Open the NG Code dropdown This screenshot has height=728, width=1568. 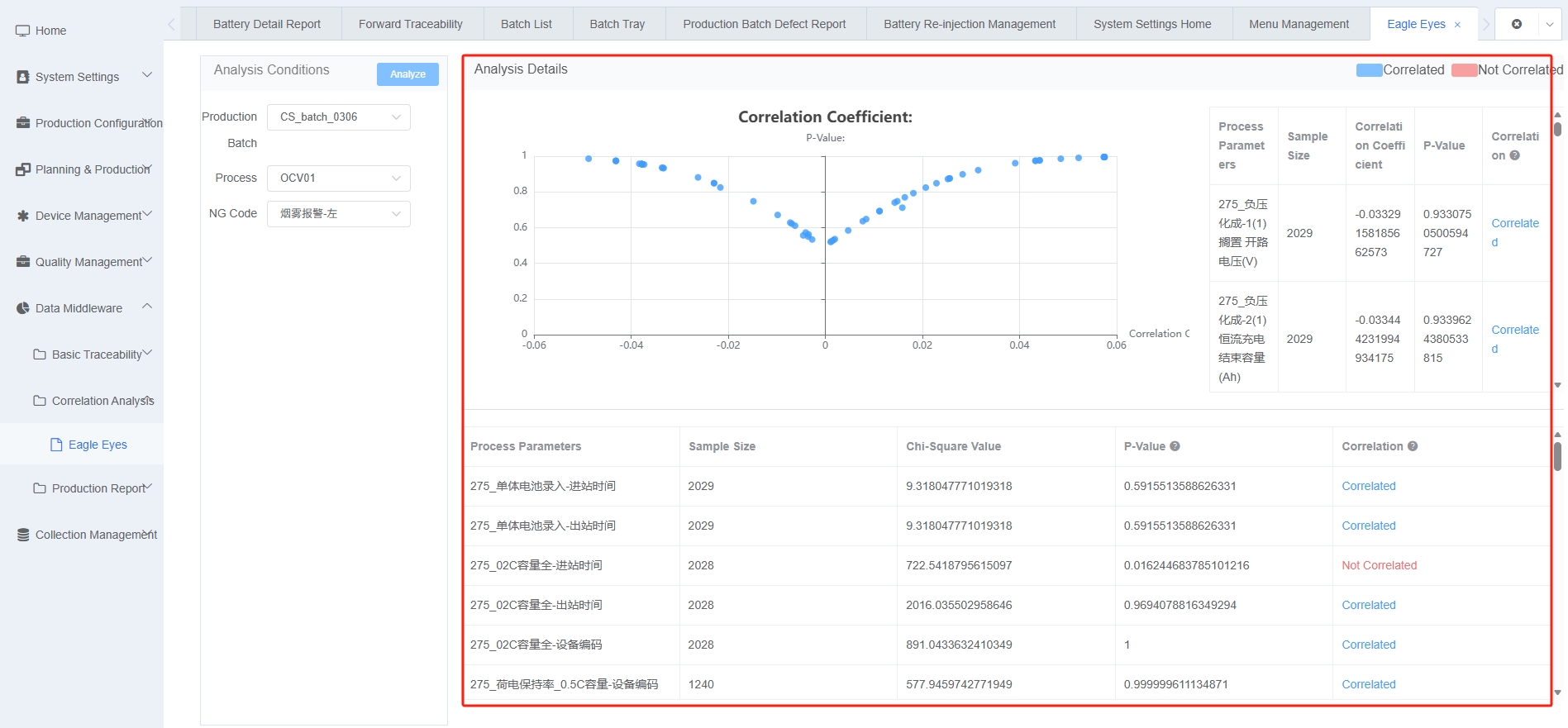(339, 214)
